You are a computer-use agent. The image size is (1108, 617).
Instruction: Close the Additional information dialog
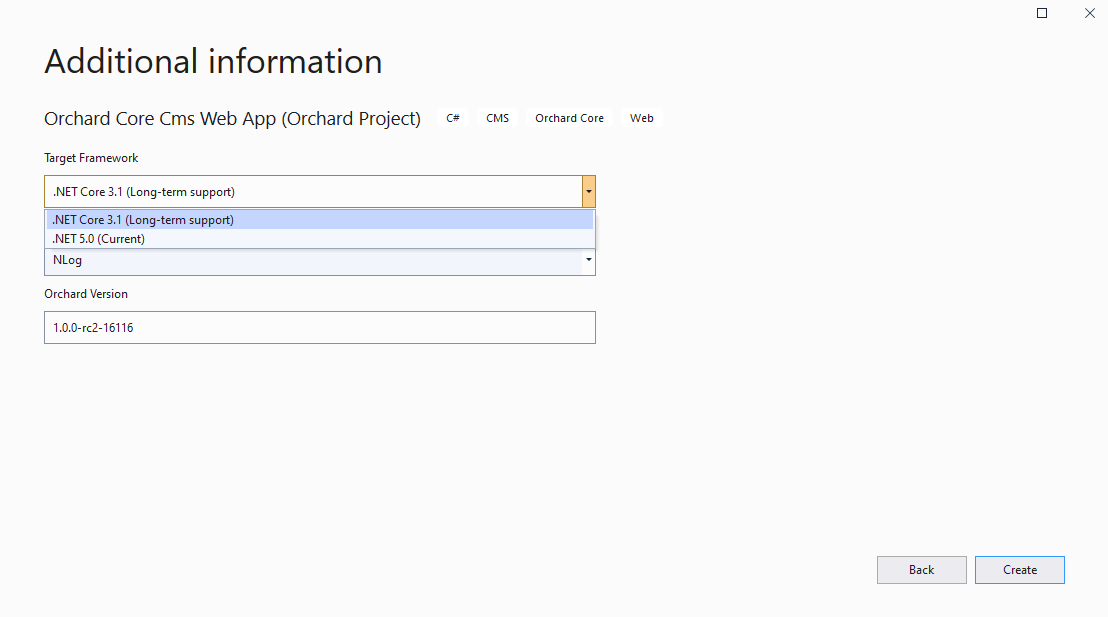point(1090,13)
